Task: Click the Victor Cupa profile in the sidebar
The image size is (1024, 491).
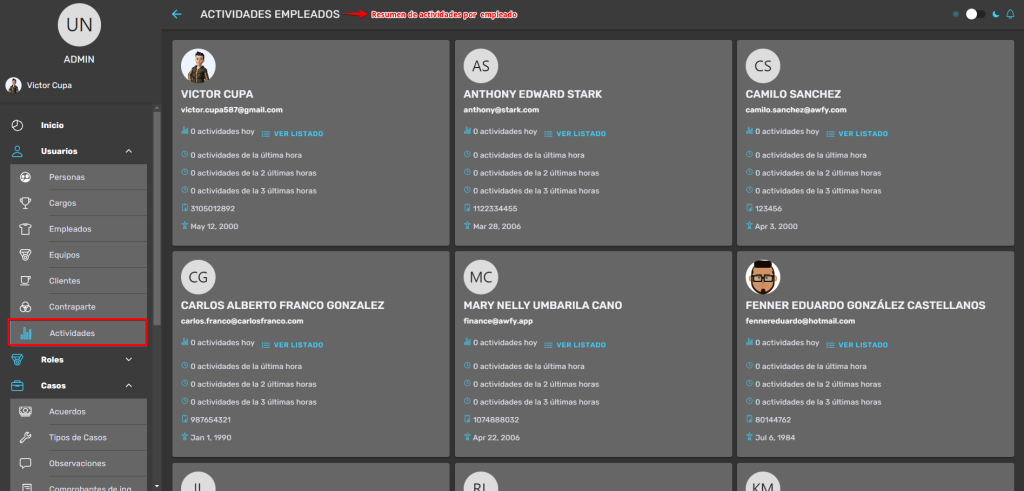Action: click(39, 86)
